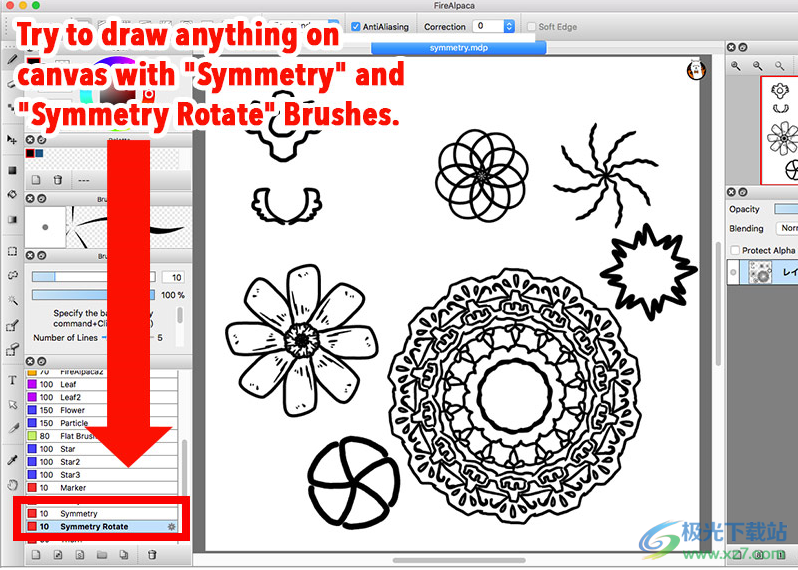Pick black swatch in palette
This screenshot has height=570, width=798.
pyautogui.click(x=30, y=153)
